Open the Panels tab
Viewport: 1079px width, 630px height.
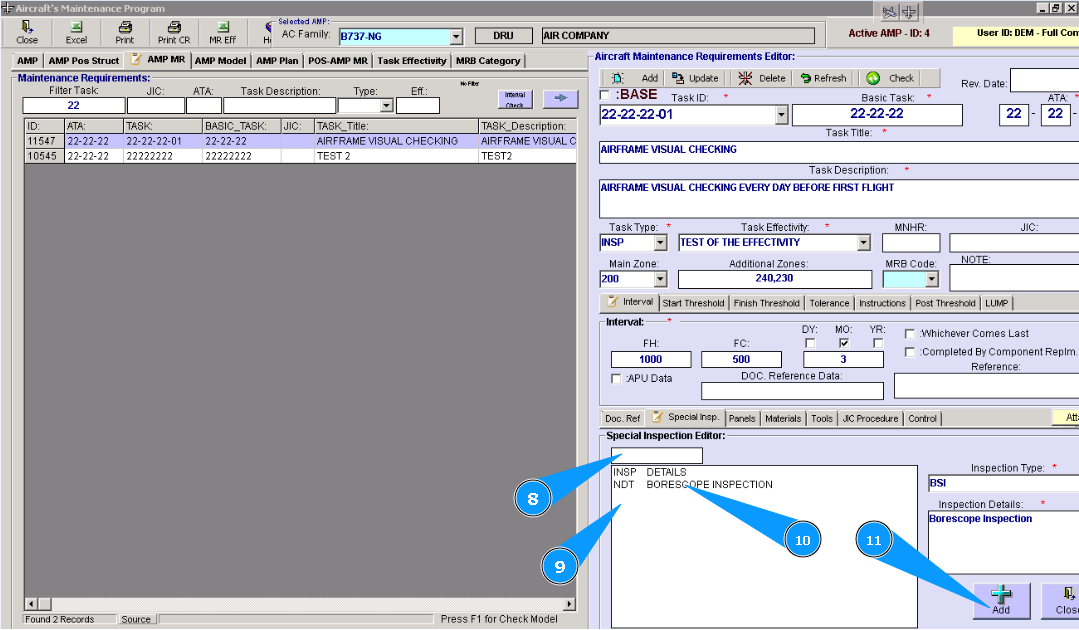point(742,419)
